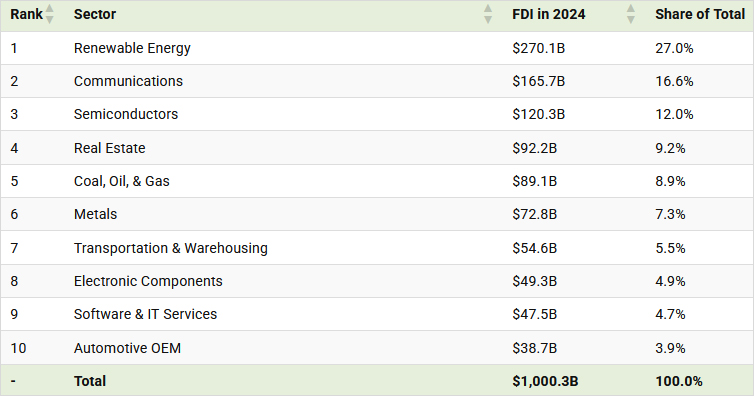Click sort arrows beside FDI in 2024
754x396 pixels.
631,14
